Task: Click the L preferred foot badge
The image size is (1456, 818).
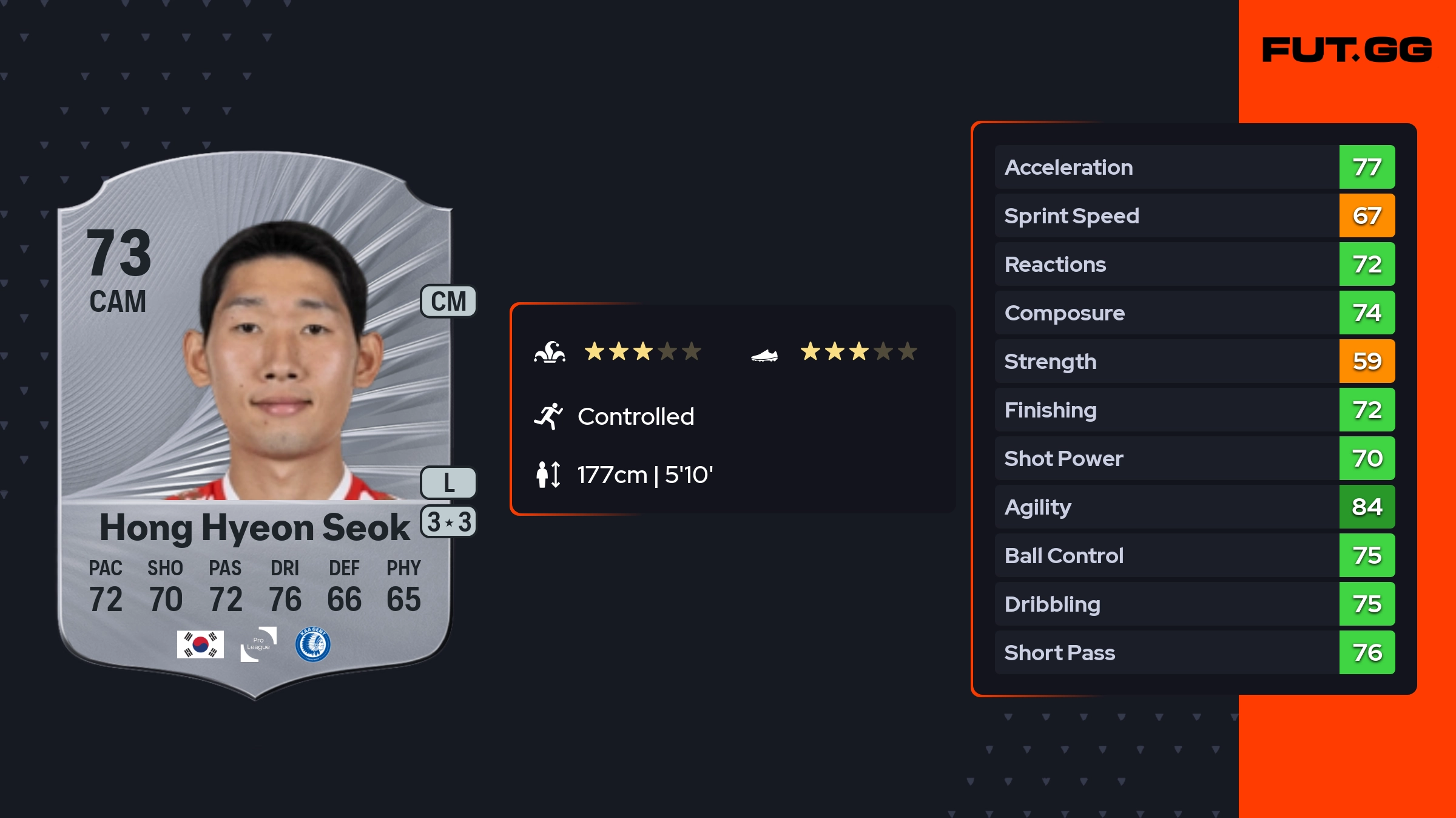Action: click(448, 483)
